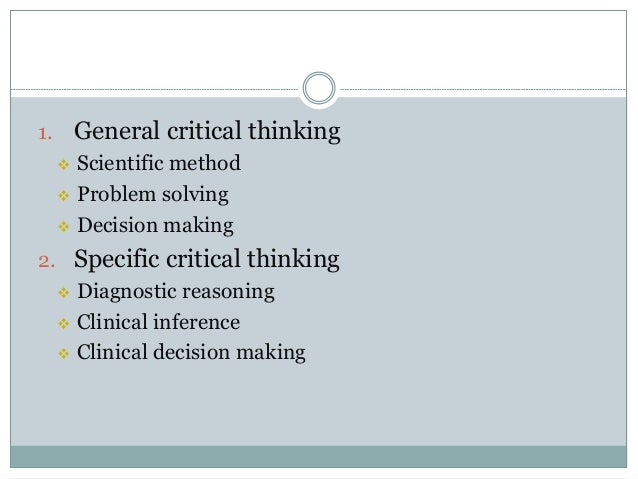
Task: Click the heading General critical thinking
Action: (x=207, y=131)
